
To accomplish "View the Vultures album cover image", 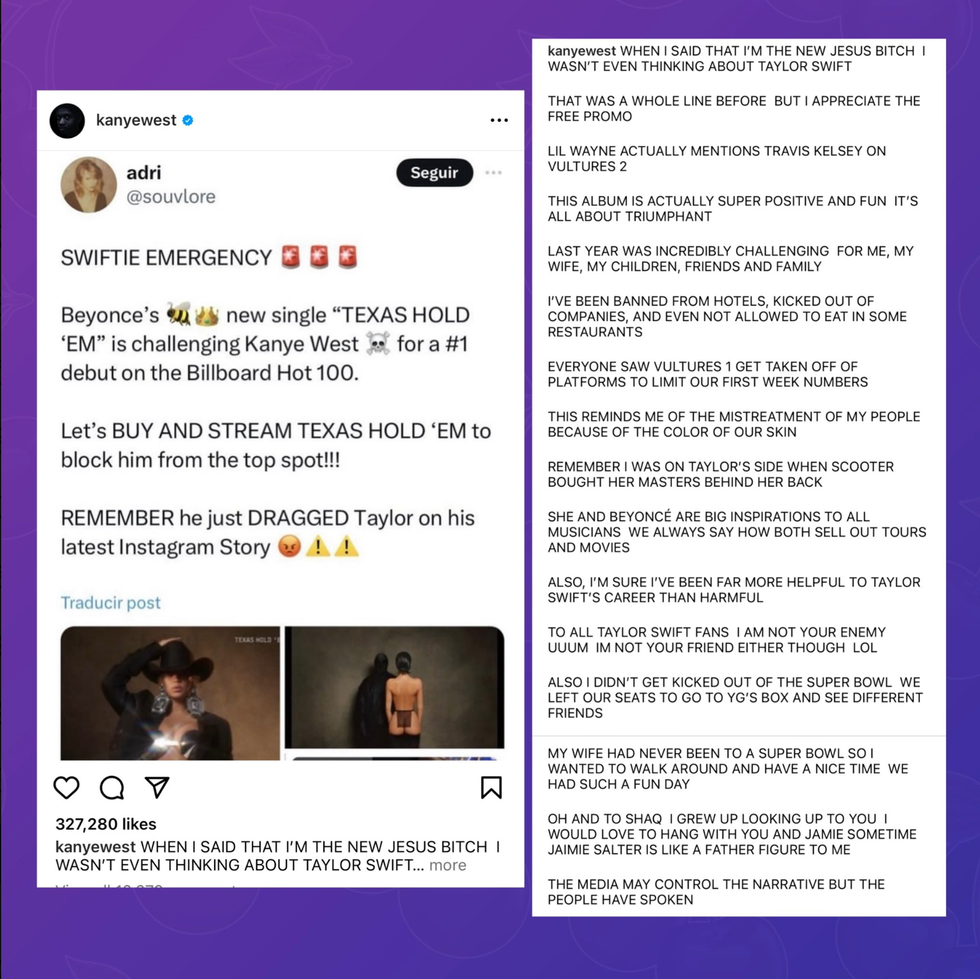I will point(394,687).
